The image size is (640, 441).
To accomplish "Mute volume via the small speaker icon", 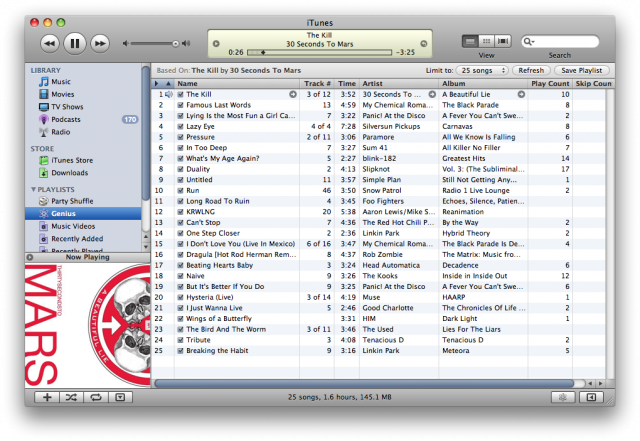I will [x=126, y=43].
